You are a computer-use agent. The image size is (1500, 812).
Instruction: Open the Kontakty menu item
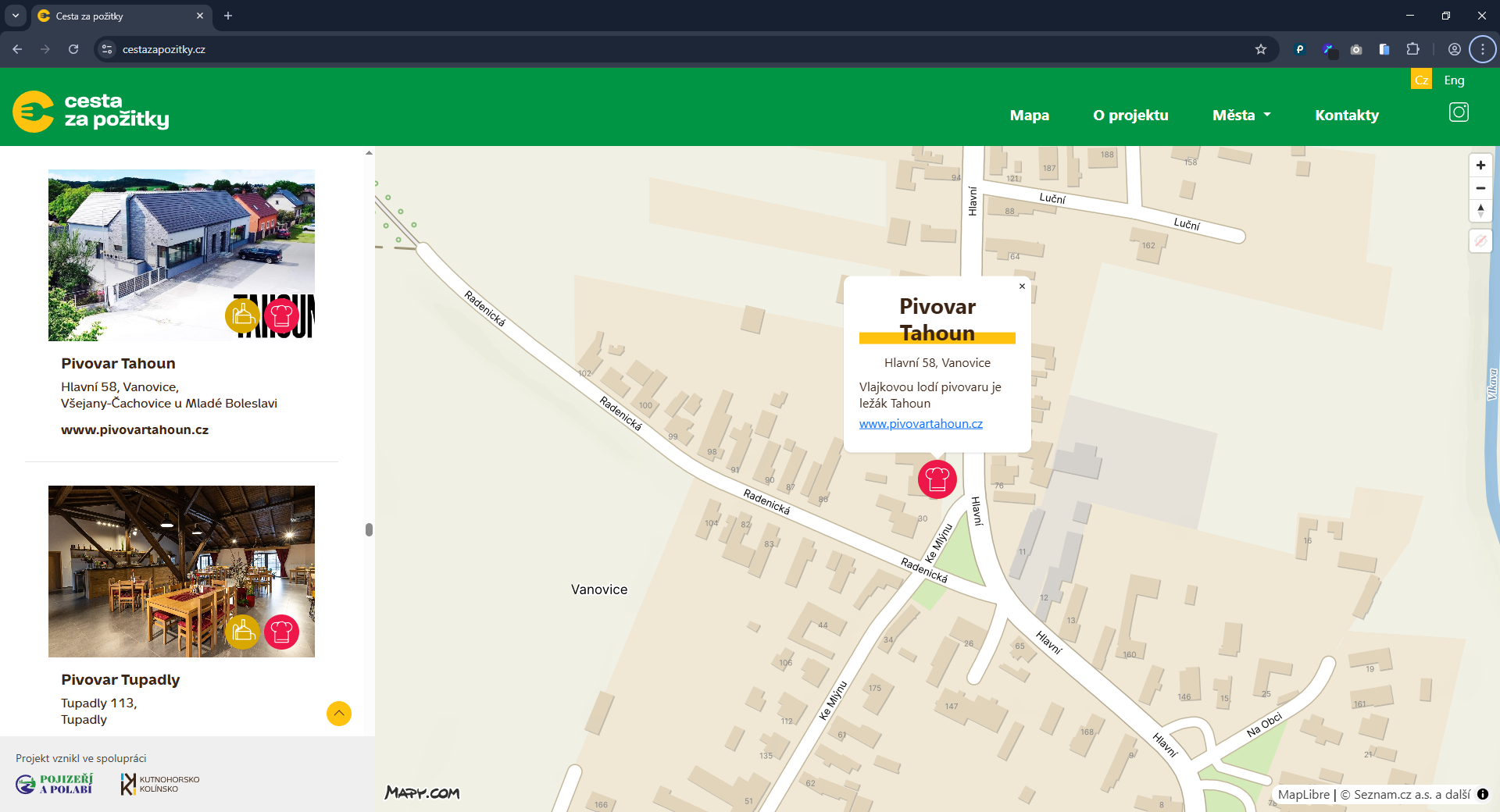click(1346, 115)
